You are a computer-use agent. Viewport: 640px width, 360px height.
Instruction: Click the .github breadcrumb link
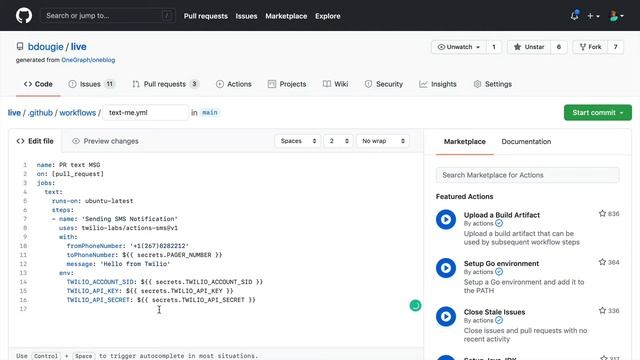click(x=40, y=113)
